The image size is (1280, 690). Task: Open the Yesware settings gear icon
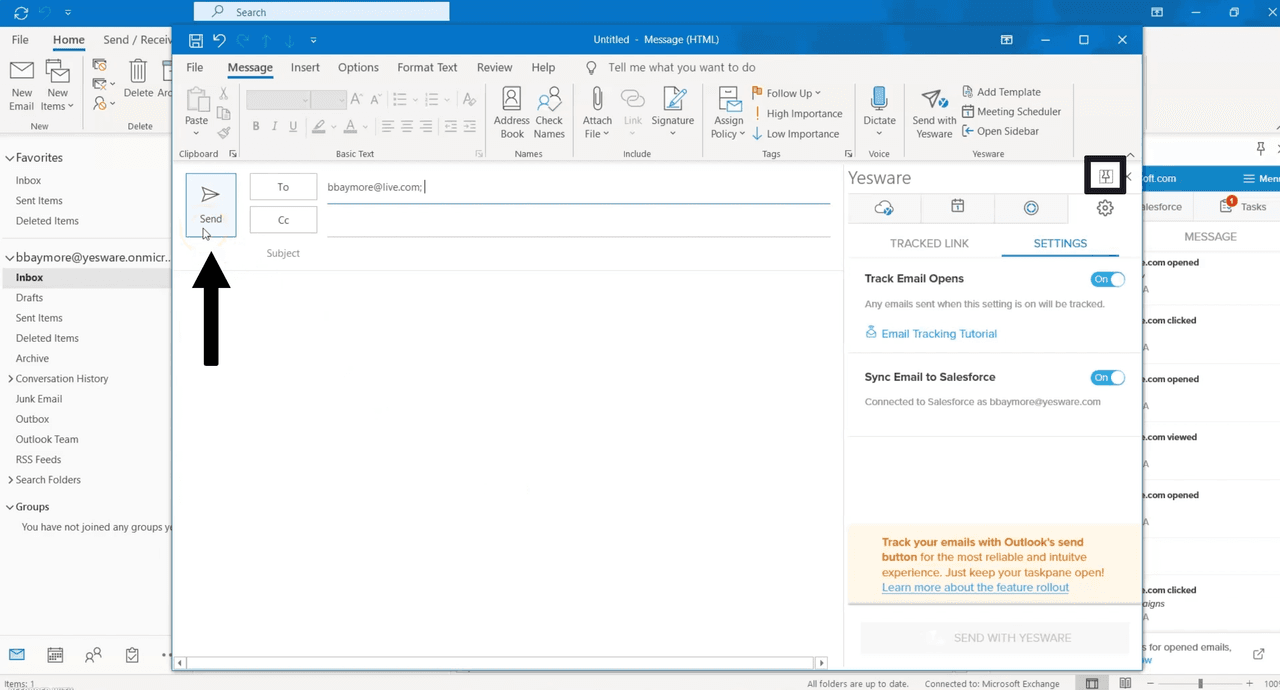[x=1105, y=207]
